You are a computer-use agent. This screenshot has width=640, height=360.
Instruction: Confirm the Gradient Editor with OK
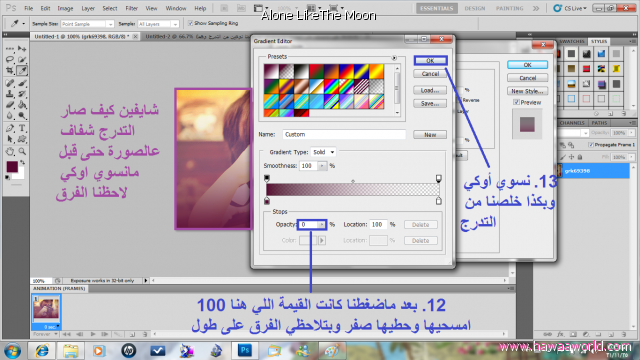[x=430, y=60]
